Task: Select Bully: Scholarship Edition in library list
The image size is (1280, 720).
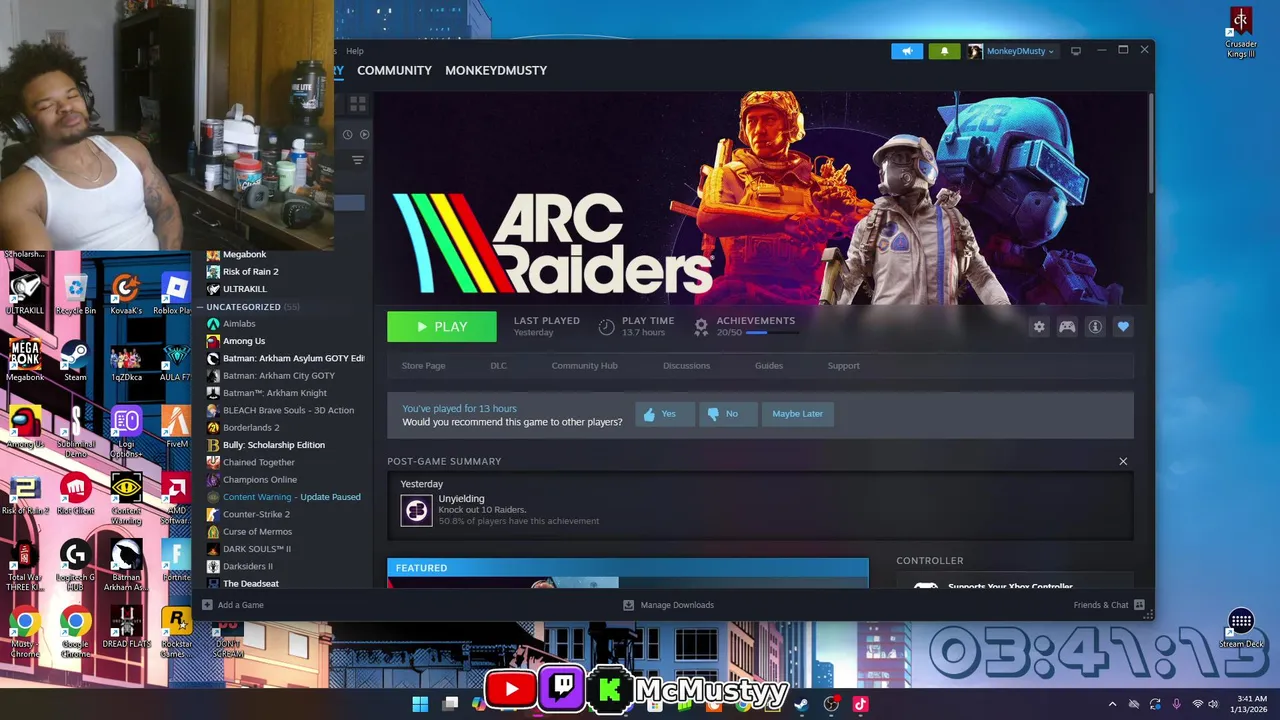Action: [x=274, y=445]
